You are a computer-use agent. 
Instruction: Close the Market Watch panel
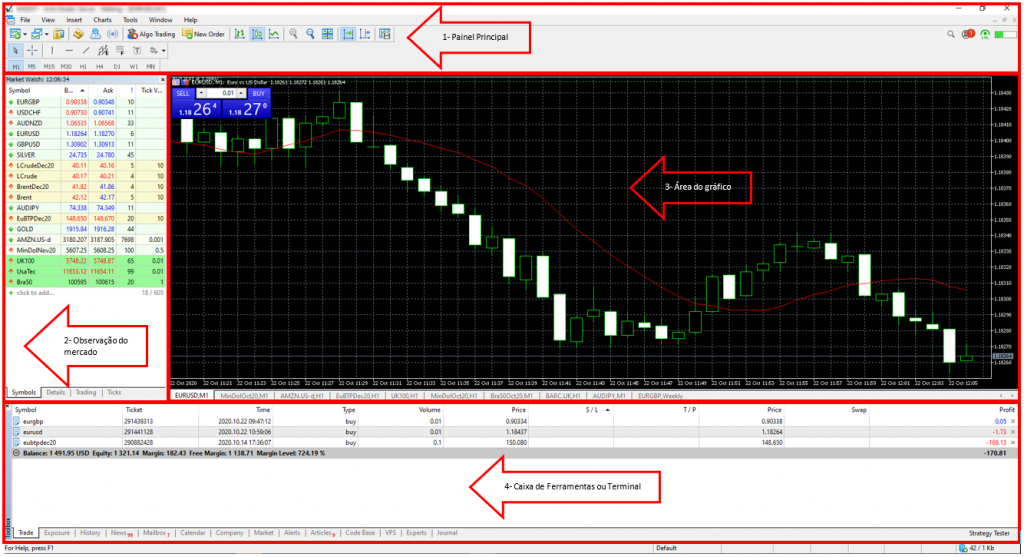(x=163, y=80)
